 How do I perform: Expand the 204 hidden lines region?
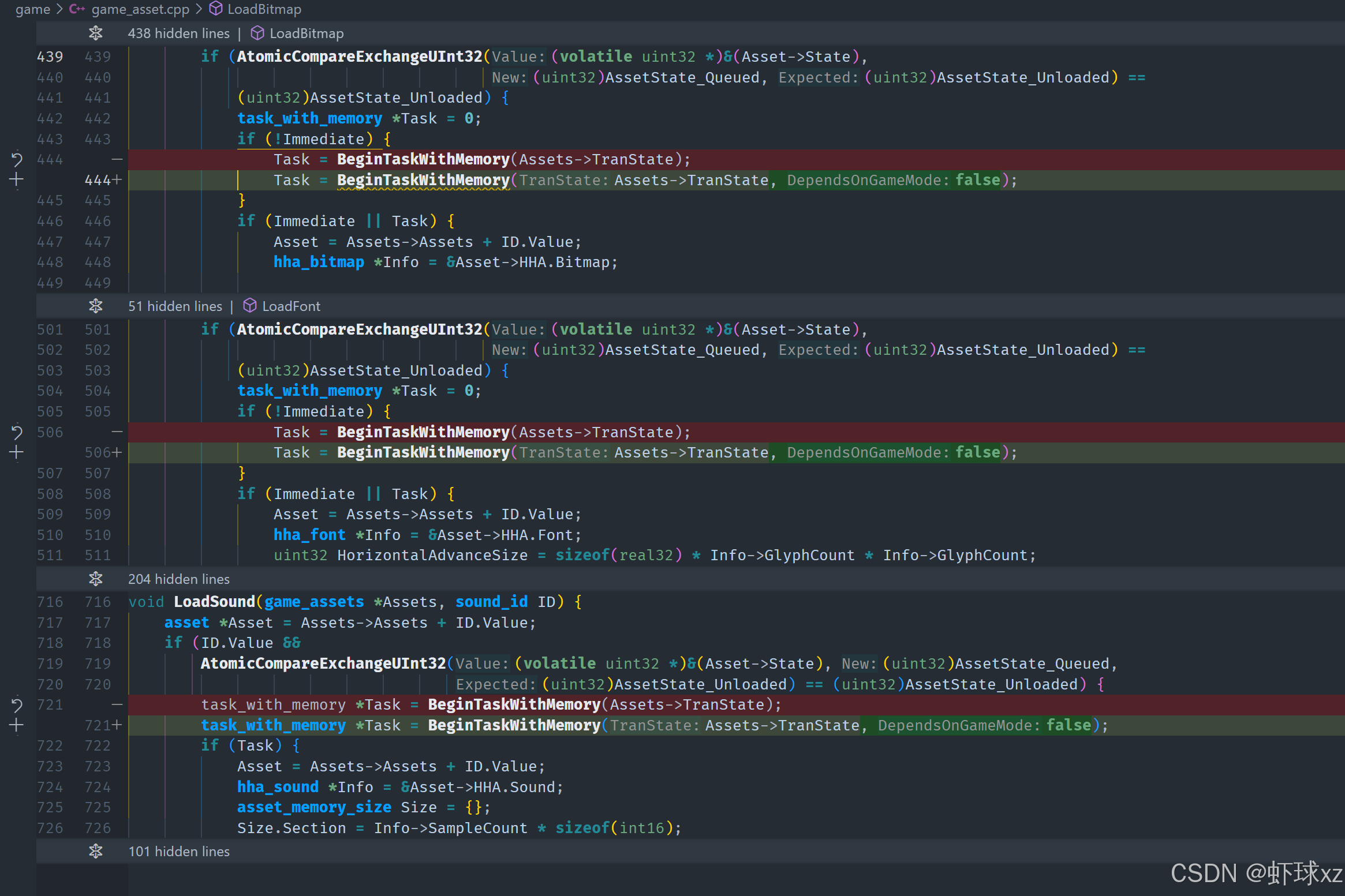click(x=96, y=579)
